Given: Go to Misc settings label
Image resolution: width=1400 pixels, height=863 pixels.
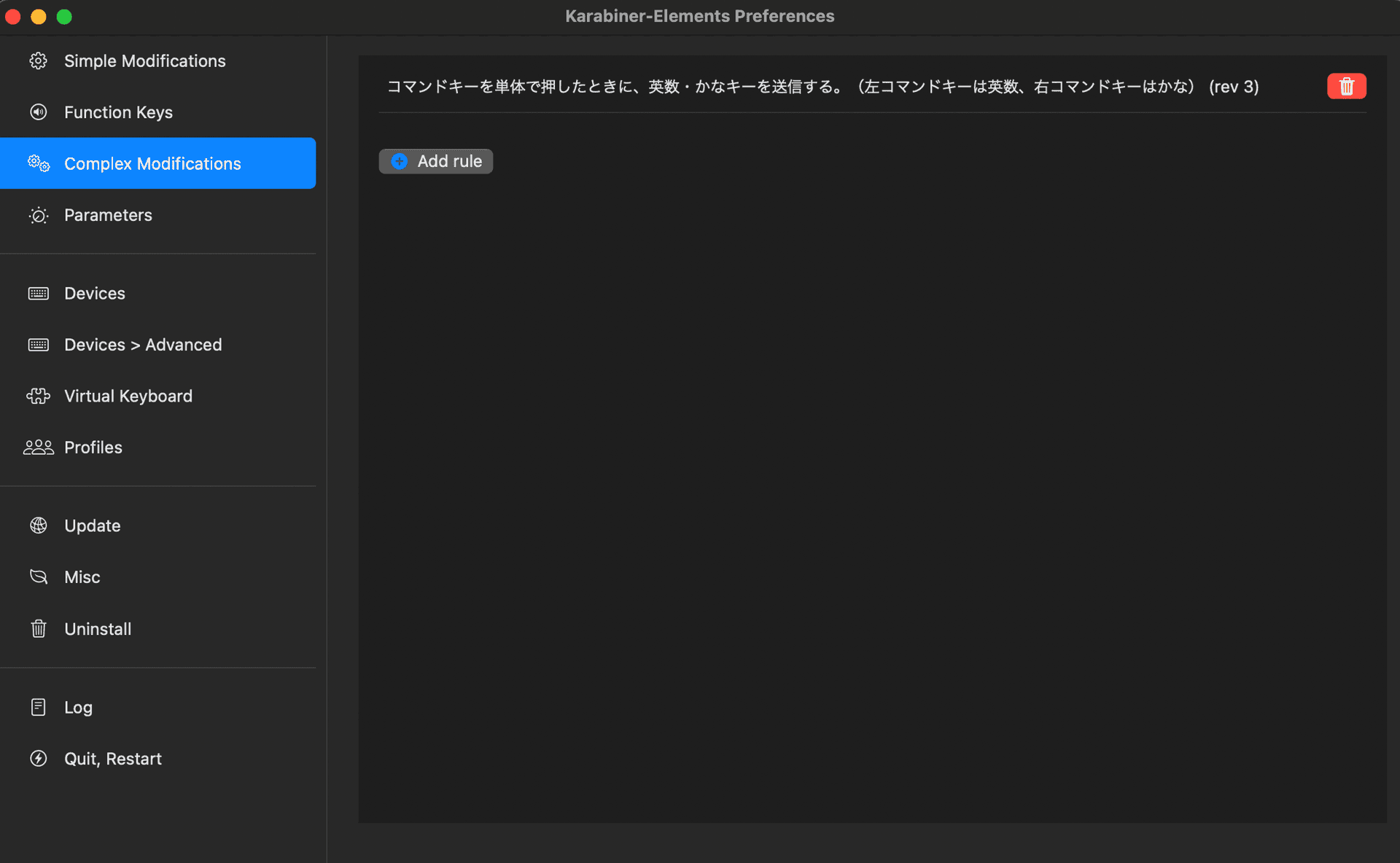Looking at the screenshot, I should point(82,577).
